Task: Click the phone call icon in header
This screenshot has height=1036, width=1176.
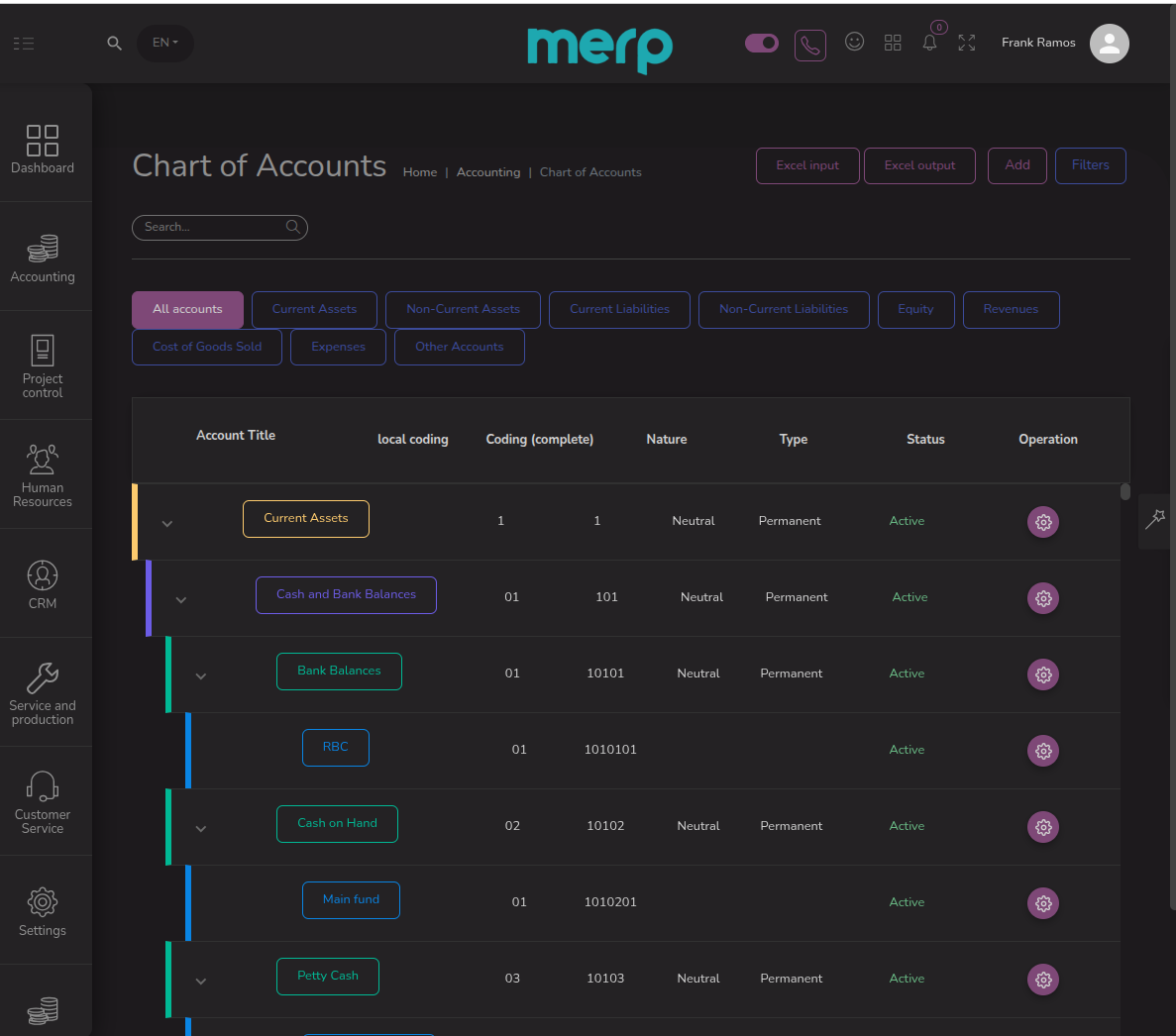Action: [809, 45]
